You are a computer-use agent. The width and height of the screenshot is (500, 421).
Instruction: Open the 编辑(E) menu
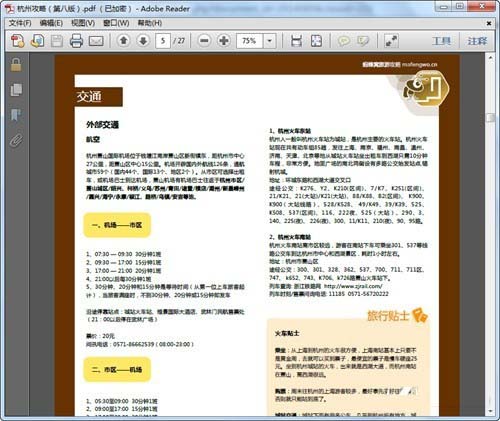coord(51,23)
